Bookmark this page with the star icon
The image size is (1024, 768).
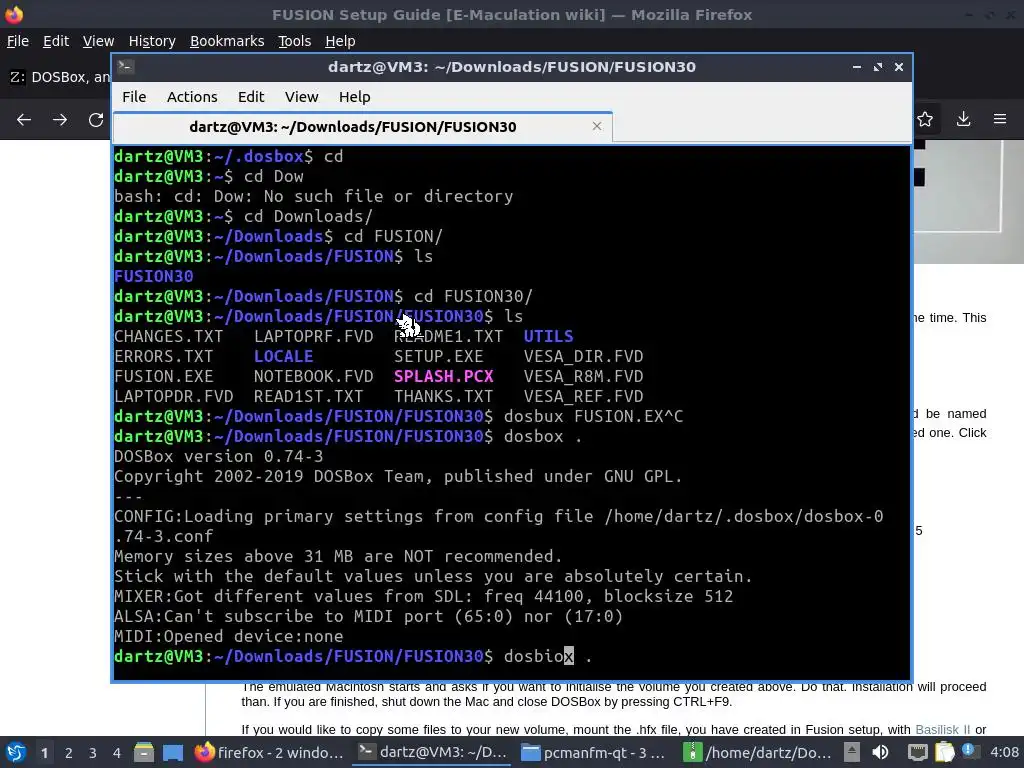[x=925, y=120]
